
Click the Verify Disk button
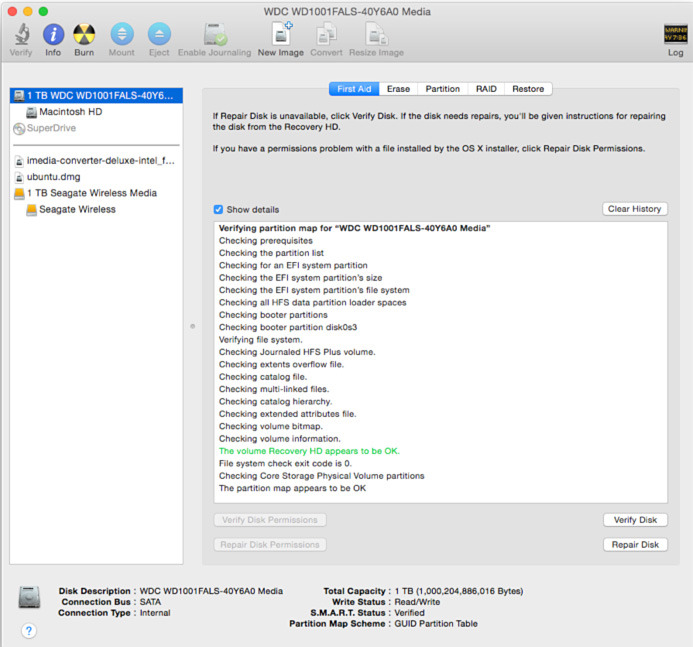635,520
